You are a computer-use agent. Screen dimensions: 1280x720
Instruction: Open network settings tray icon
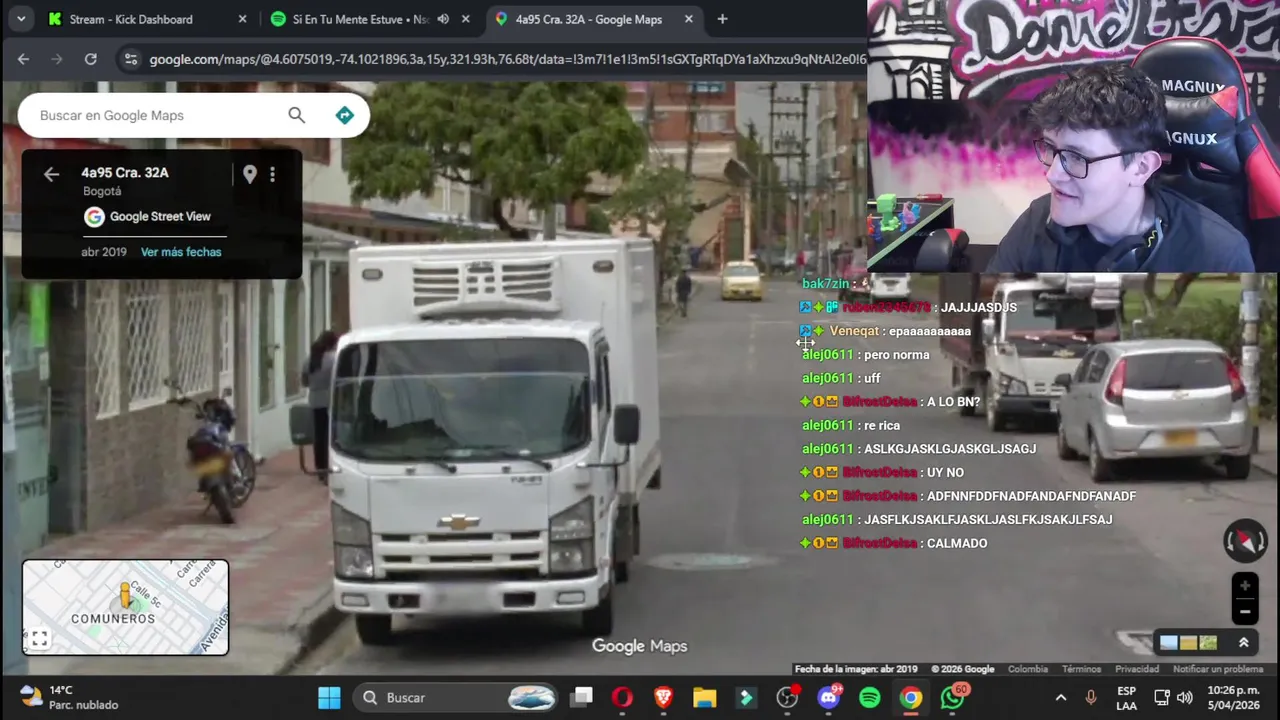coord(1162,697)
